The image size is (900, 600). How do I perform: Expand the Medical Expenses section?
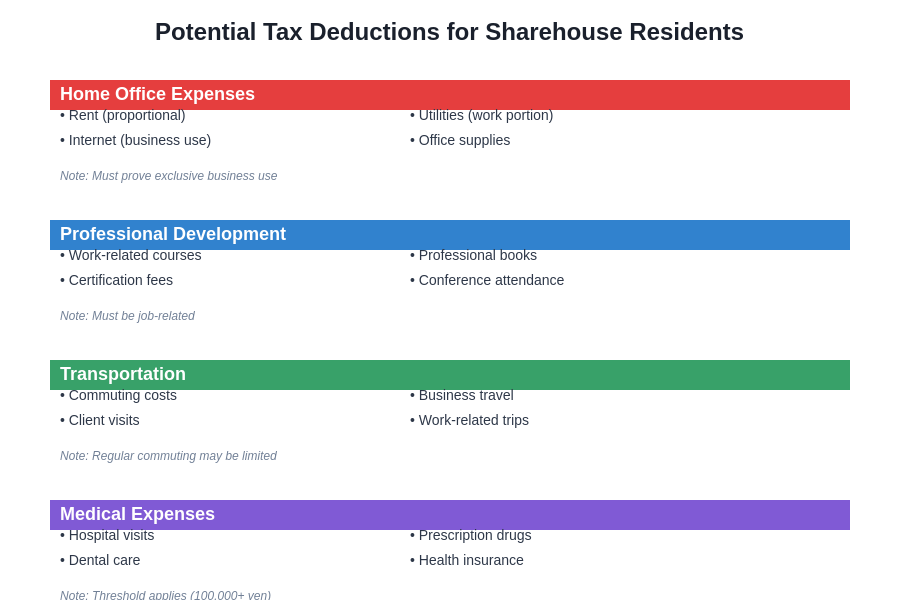coord(137,514)
